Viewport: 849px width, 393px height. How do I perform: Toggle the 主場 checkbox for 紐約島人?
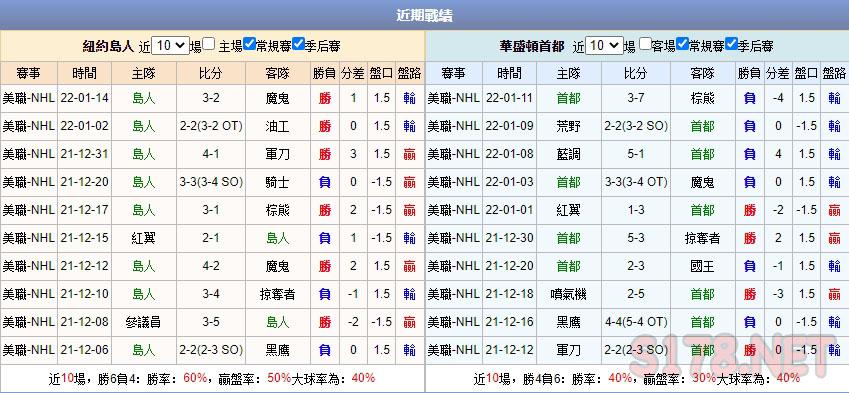point(209,44)
